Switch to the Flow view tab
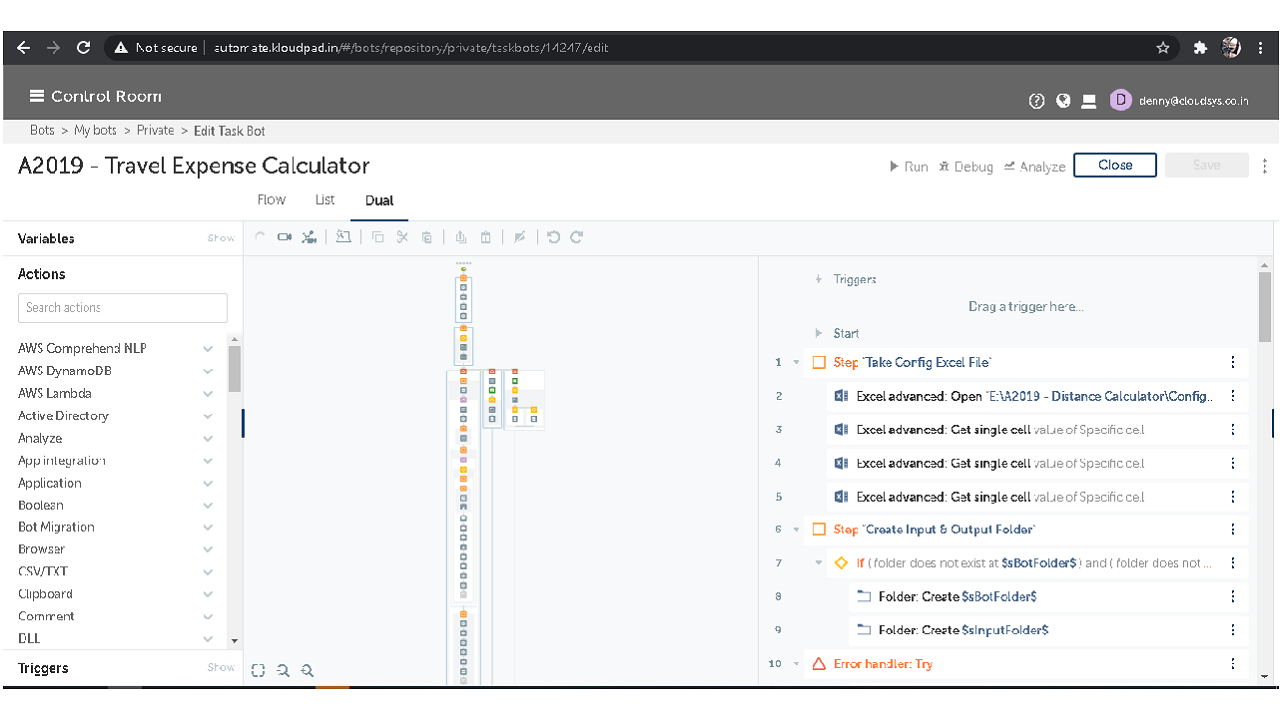Image resolution: width=1280 pixels, height=720 pixels. coord(271,200)
